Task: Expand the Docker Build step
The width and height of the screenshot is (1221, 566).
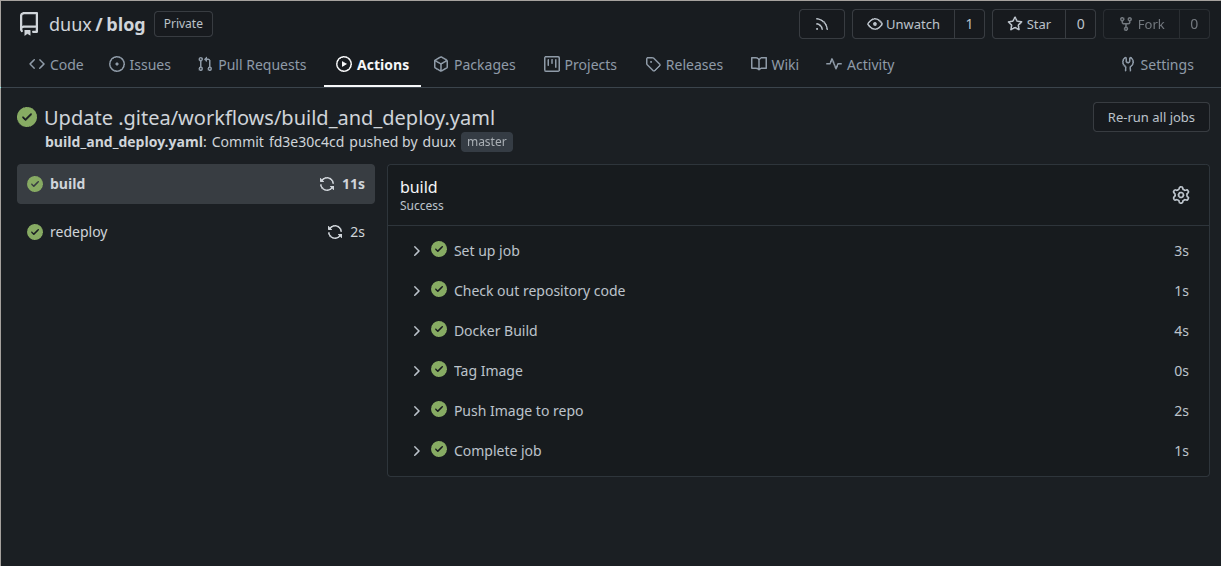Action: click(x=417, y=331)
